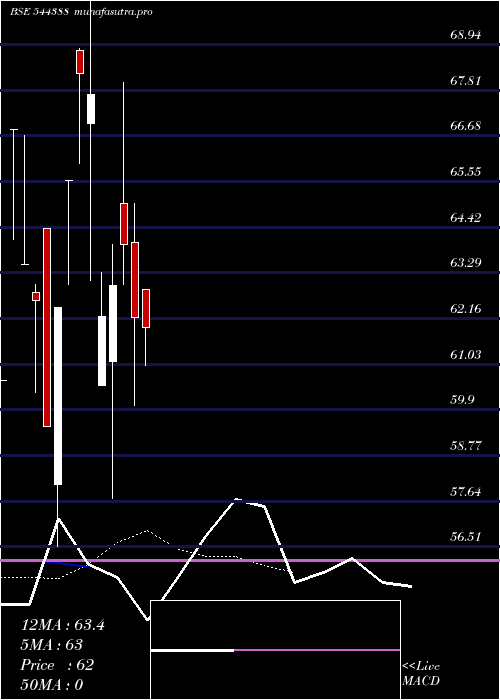The image size is (500, 700).
Task: Click the 12MA : 63.4 readout
Action: tap(62, 625)
